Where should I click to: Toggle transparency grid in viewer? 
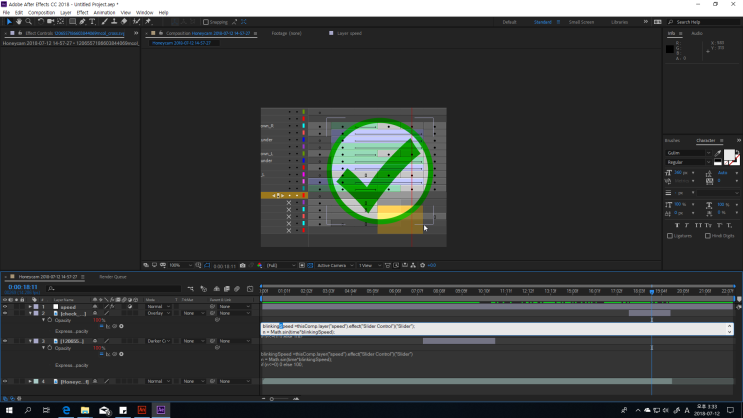pyautogui.click(x=310, y=265)
